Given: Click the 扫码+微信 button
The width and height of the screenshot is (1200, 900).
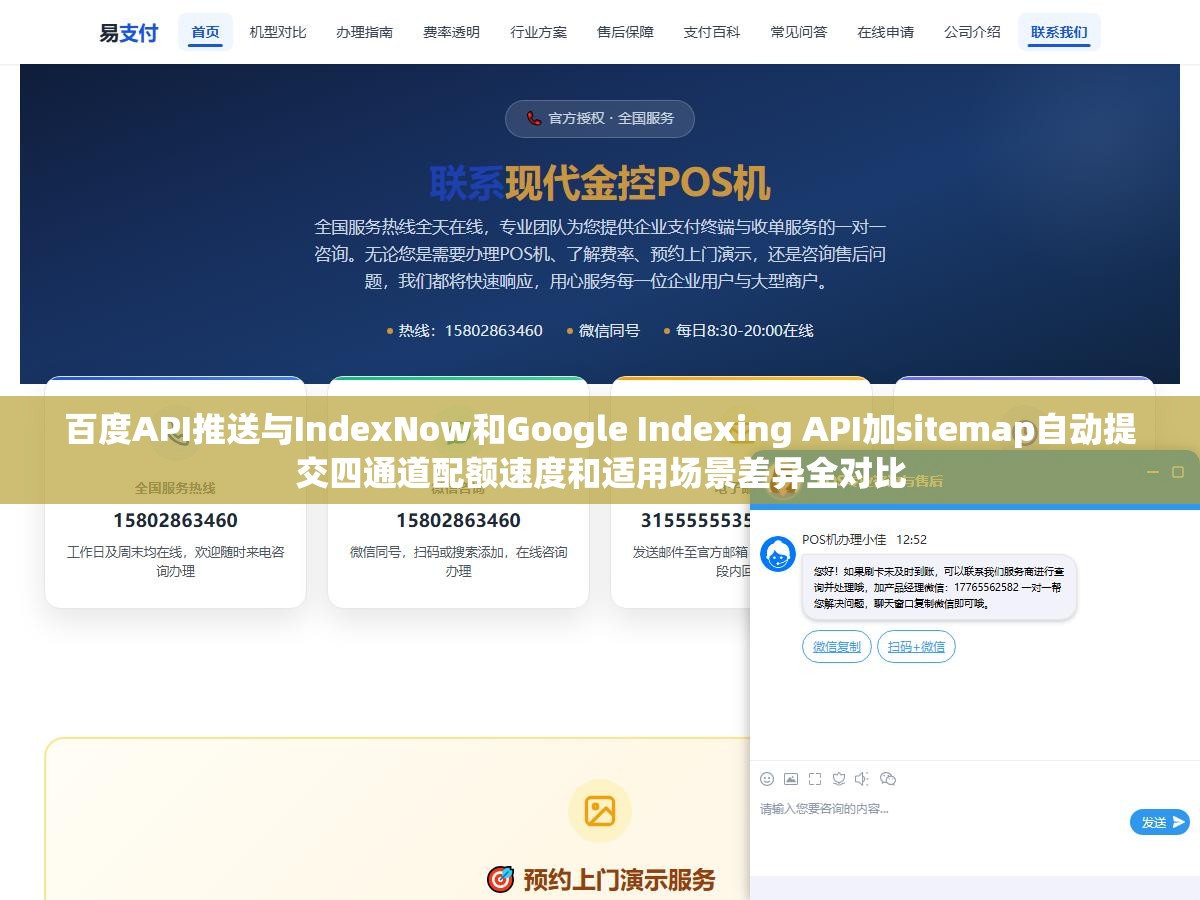Looking at the screenshot, I should click(x=916, y=647).
